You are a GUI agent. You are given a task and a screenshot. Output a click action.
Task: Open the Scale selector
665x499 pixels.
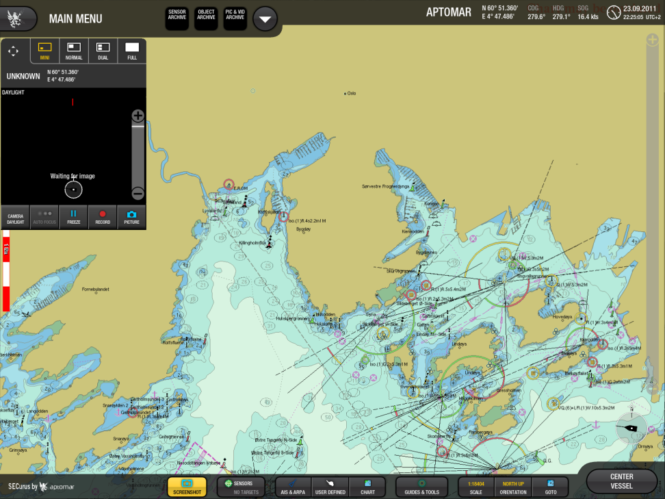coord(476,487)
